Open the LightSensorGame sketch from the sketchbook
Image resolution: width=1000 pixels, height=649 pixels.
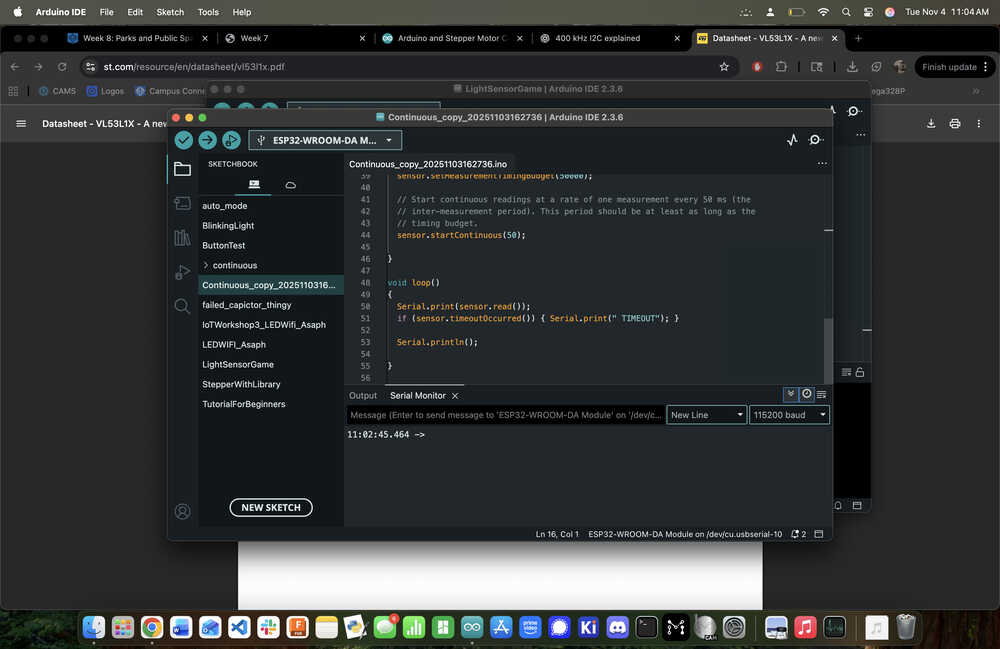(x=238, y=365)
